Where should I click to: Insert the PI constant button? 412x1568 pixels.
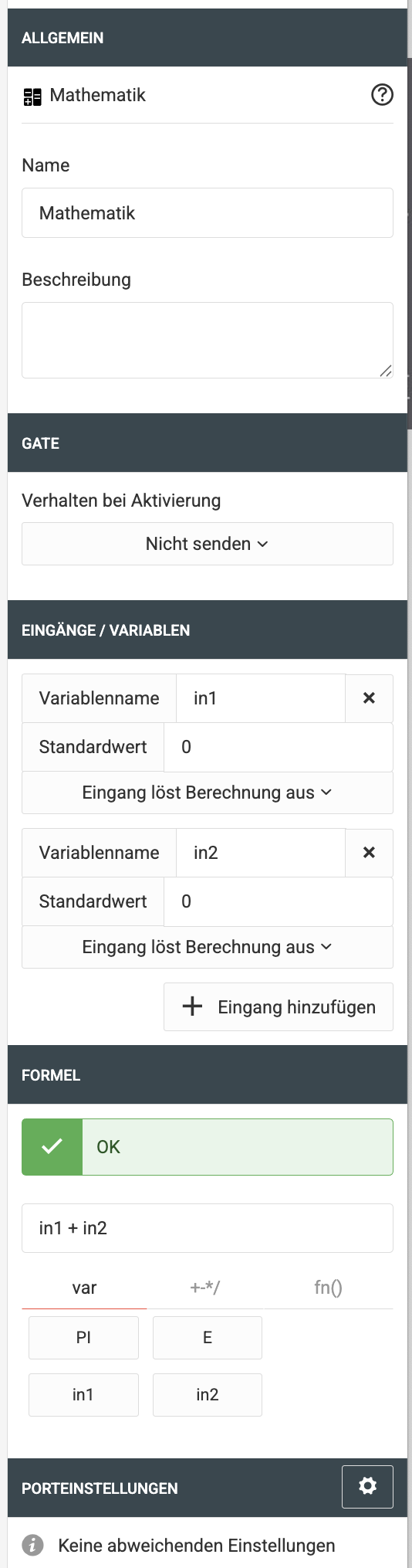pyautogui.click(x=83, y=1338)
